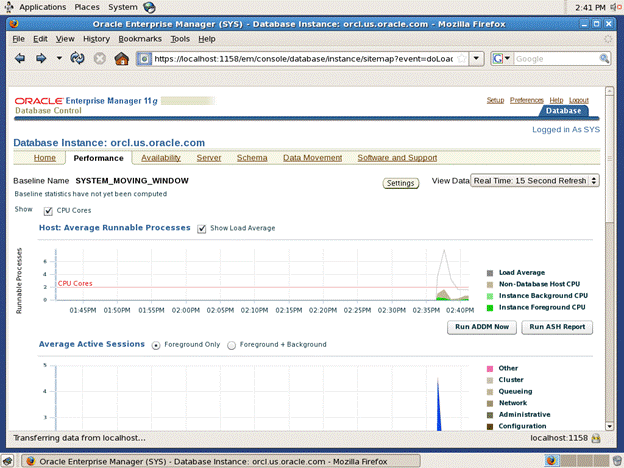Click the status bar security lock icon
Viewport: 624px width, 468px height.
pos(596,439)
